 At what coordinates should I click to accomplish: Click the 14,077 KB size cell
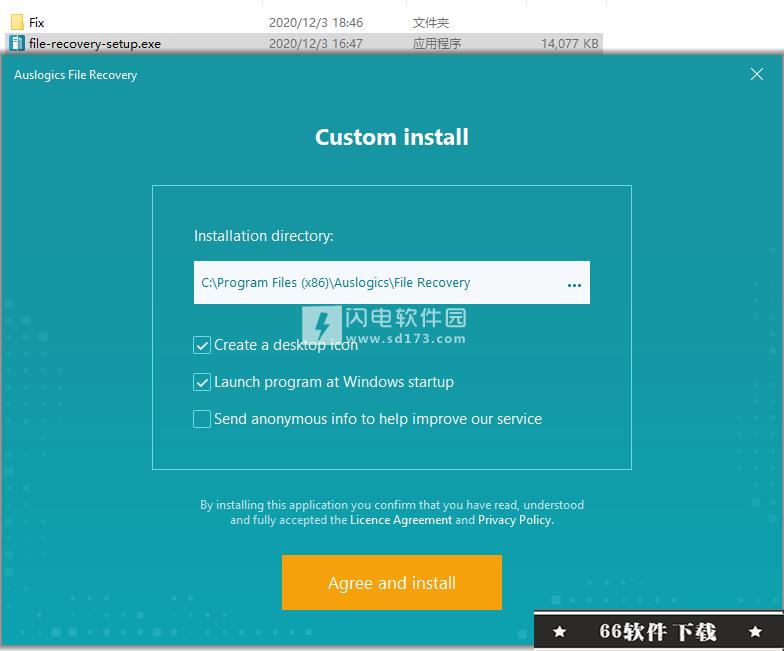click(570, 44)
